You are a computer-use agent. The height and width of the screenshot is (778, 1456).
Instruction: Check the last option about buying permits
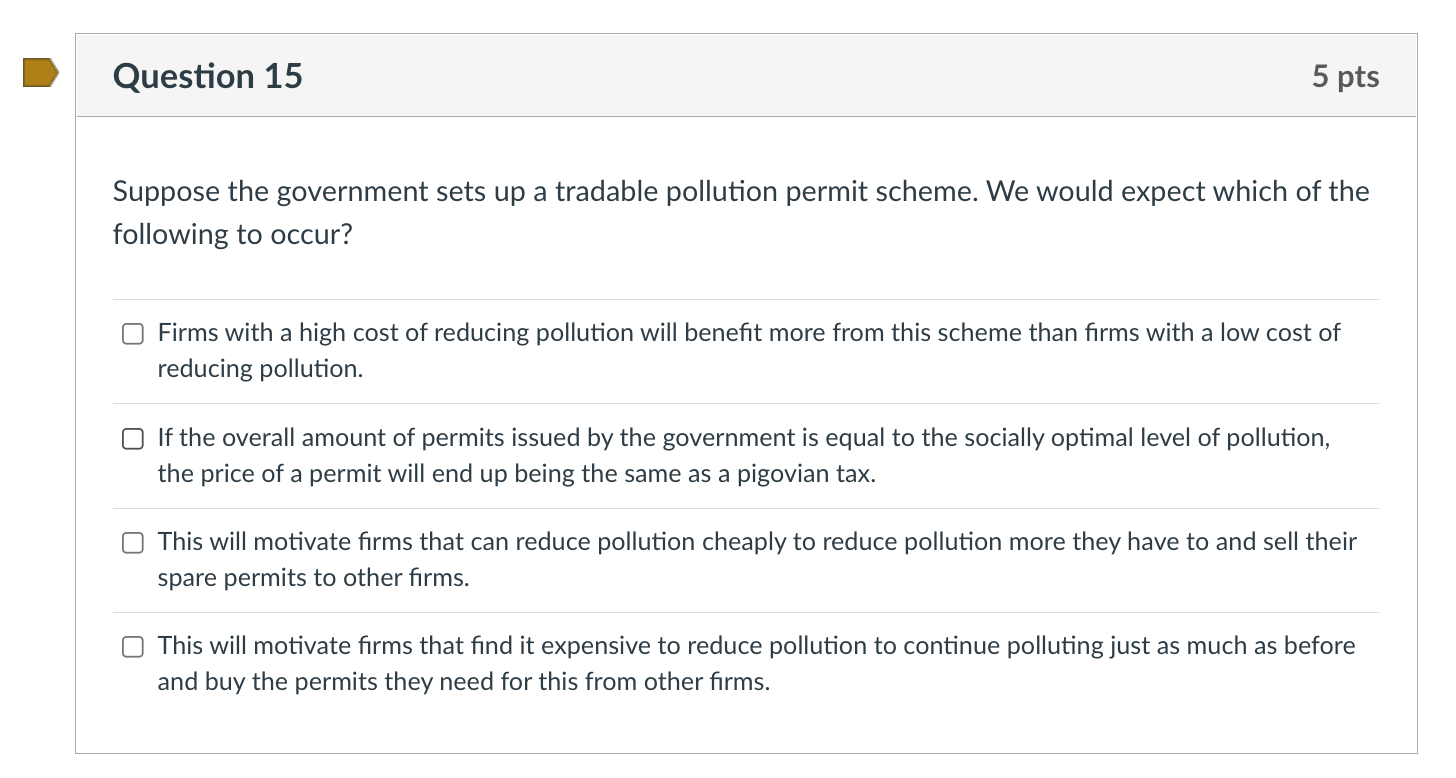(x=132, y=647)
